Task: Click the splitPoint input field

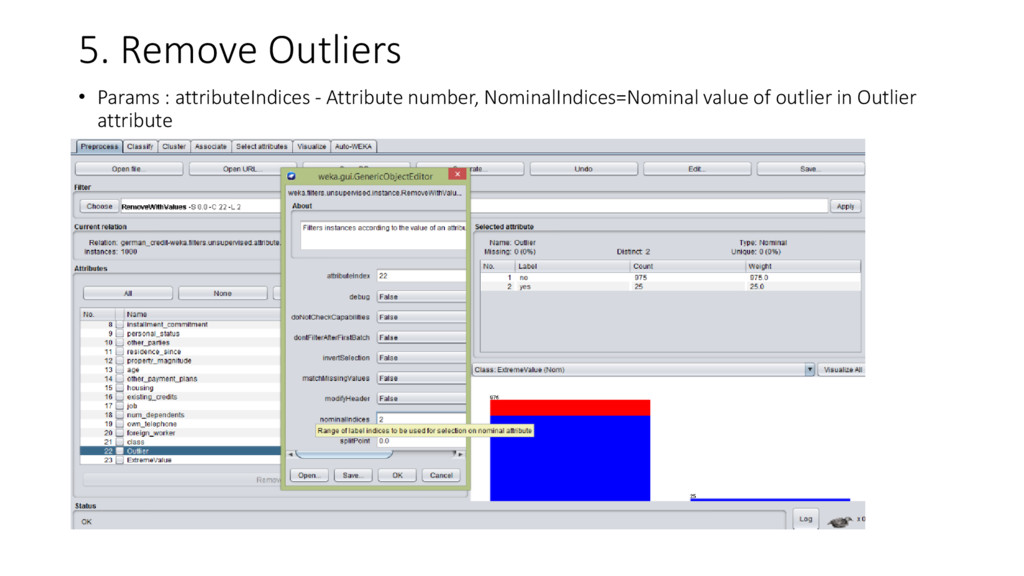Action: 421,441
